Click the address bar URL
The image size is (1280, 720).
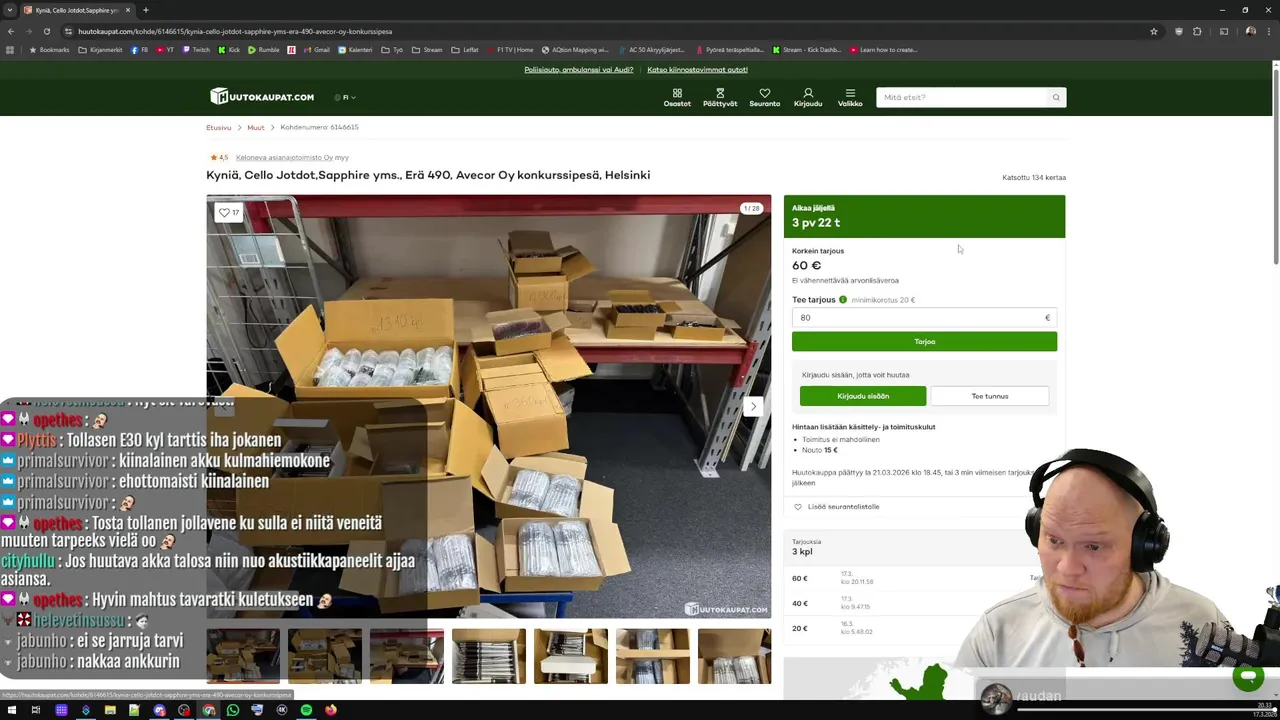click(x=235, y=31)
